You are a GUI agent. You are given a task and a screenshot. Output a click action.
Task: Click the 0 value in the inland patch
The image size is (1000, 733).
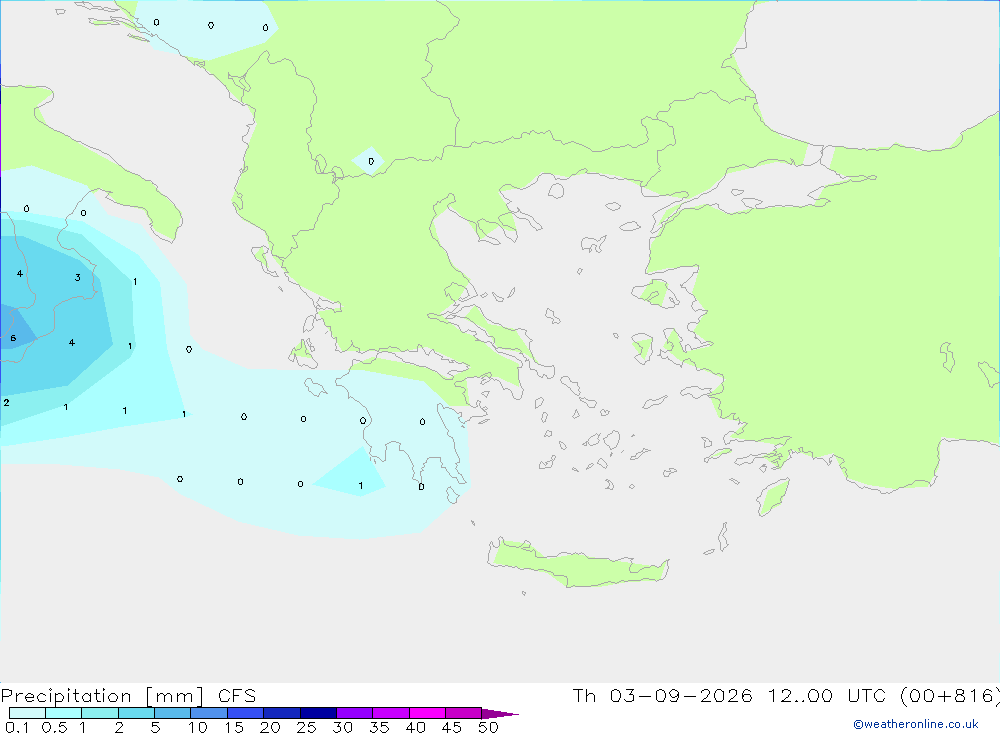click(x=371, y=161)
